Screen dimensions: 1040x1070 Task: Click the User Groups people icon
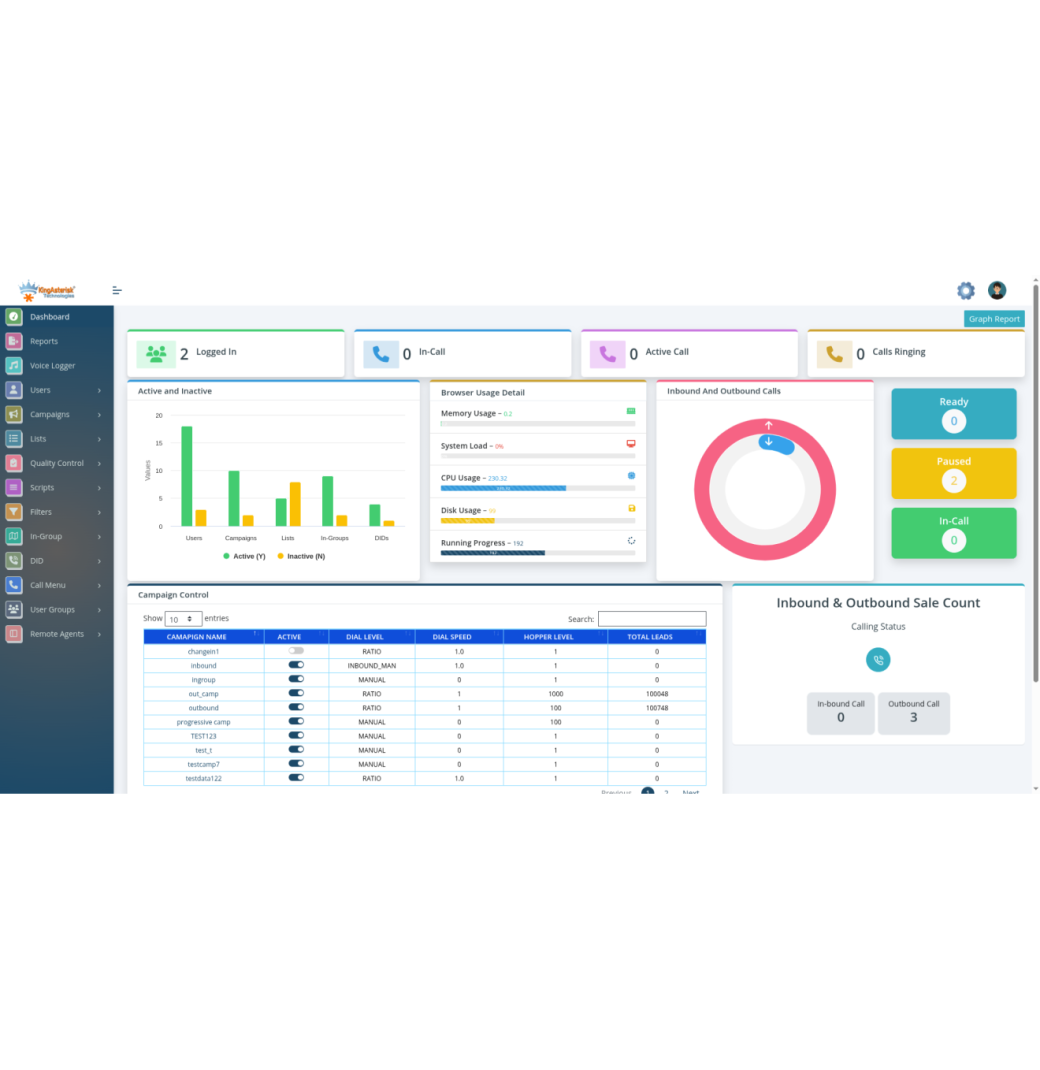[x=14, y=609]
